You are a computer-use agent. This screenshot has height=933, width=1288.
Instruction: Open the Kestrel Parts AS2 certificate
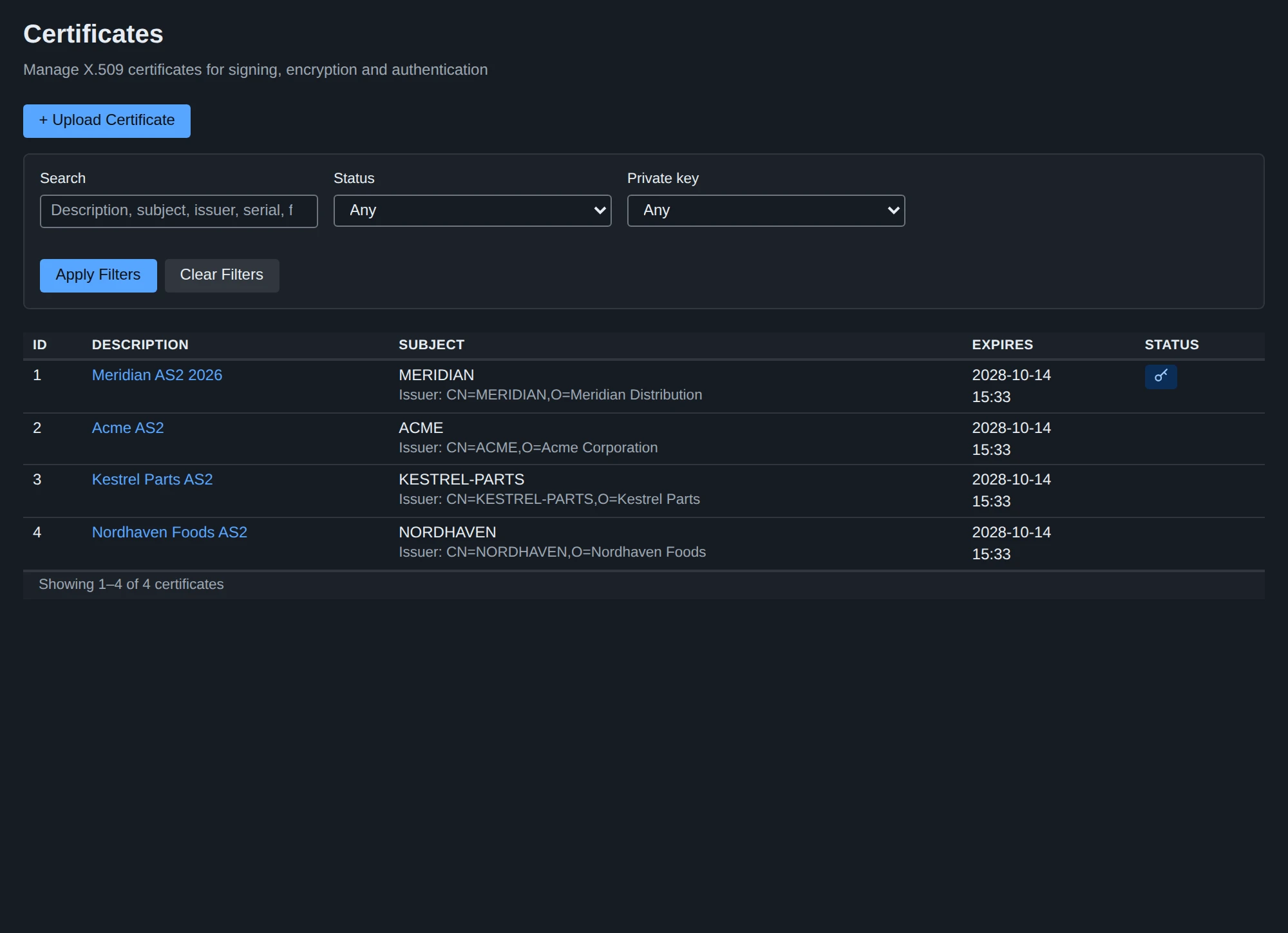(x=152, y=479)
